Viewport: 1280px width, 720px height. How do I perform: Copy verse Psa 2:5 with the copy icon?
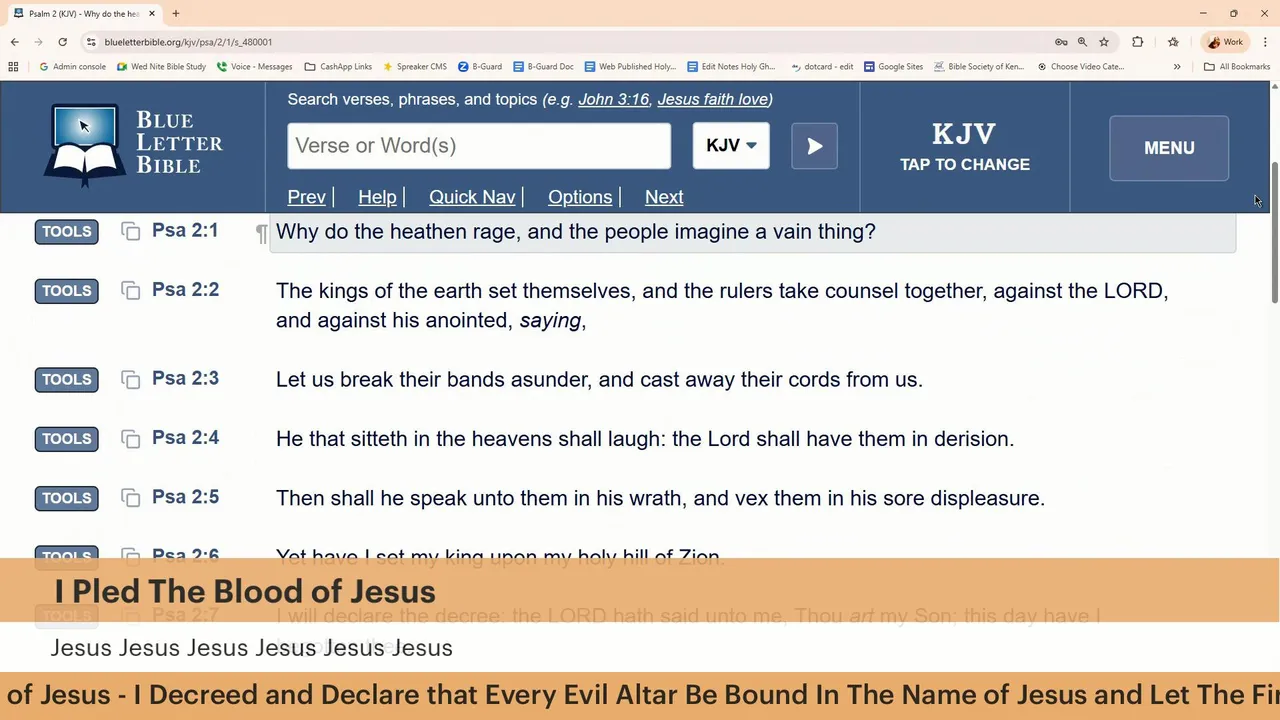pos(130,498)
